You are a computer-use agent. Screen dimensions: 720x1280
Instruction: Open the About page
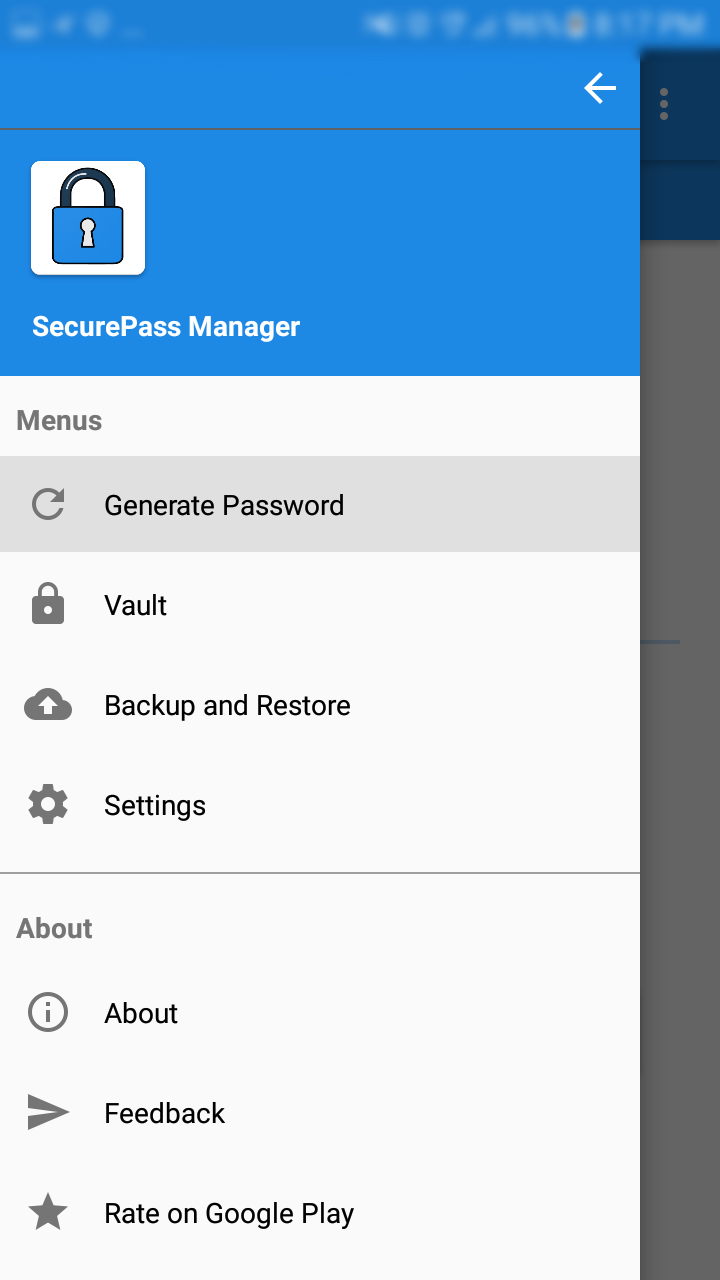(x=141, y=1013)
